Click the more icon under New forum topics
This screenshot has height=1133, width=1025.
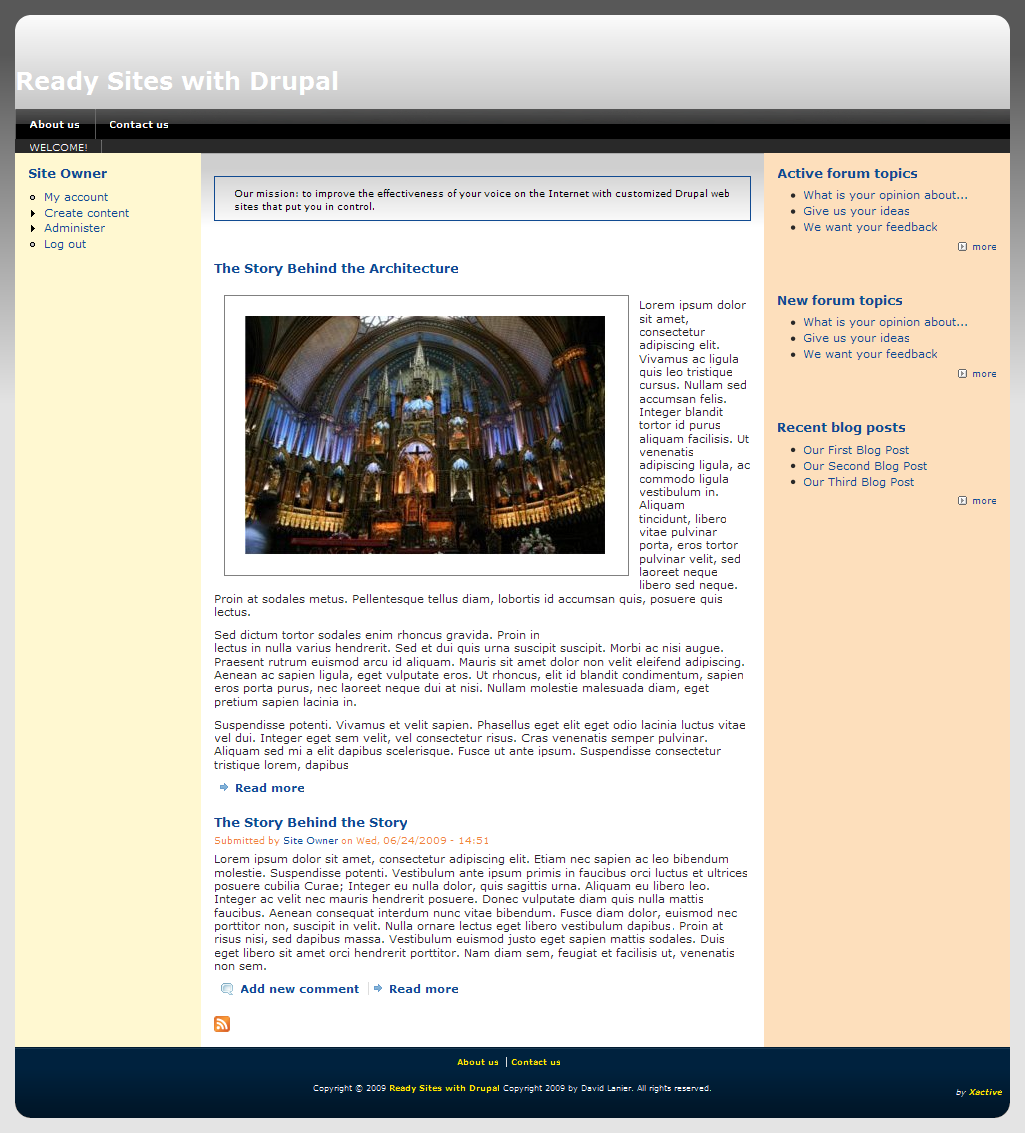[962, 374]
